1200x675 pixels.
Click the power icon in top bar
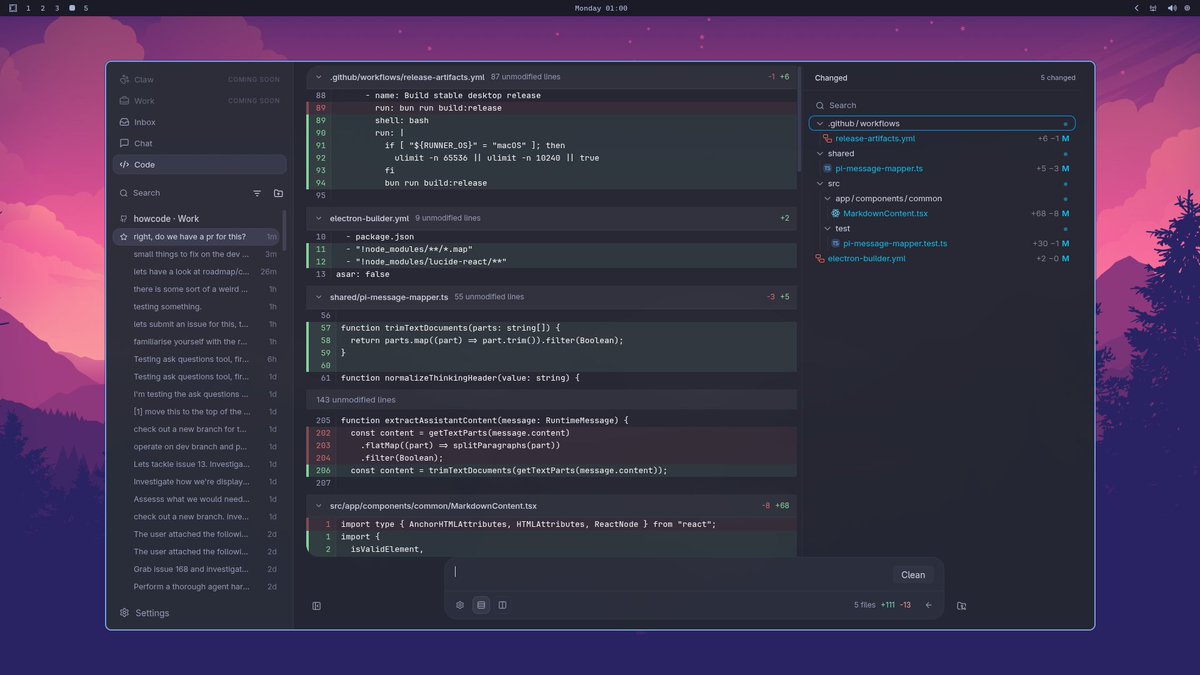tap(1188, 8)
